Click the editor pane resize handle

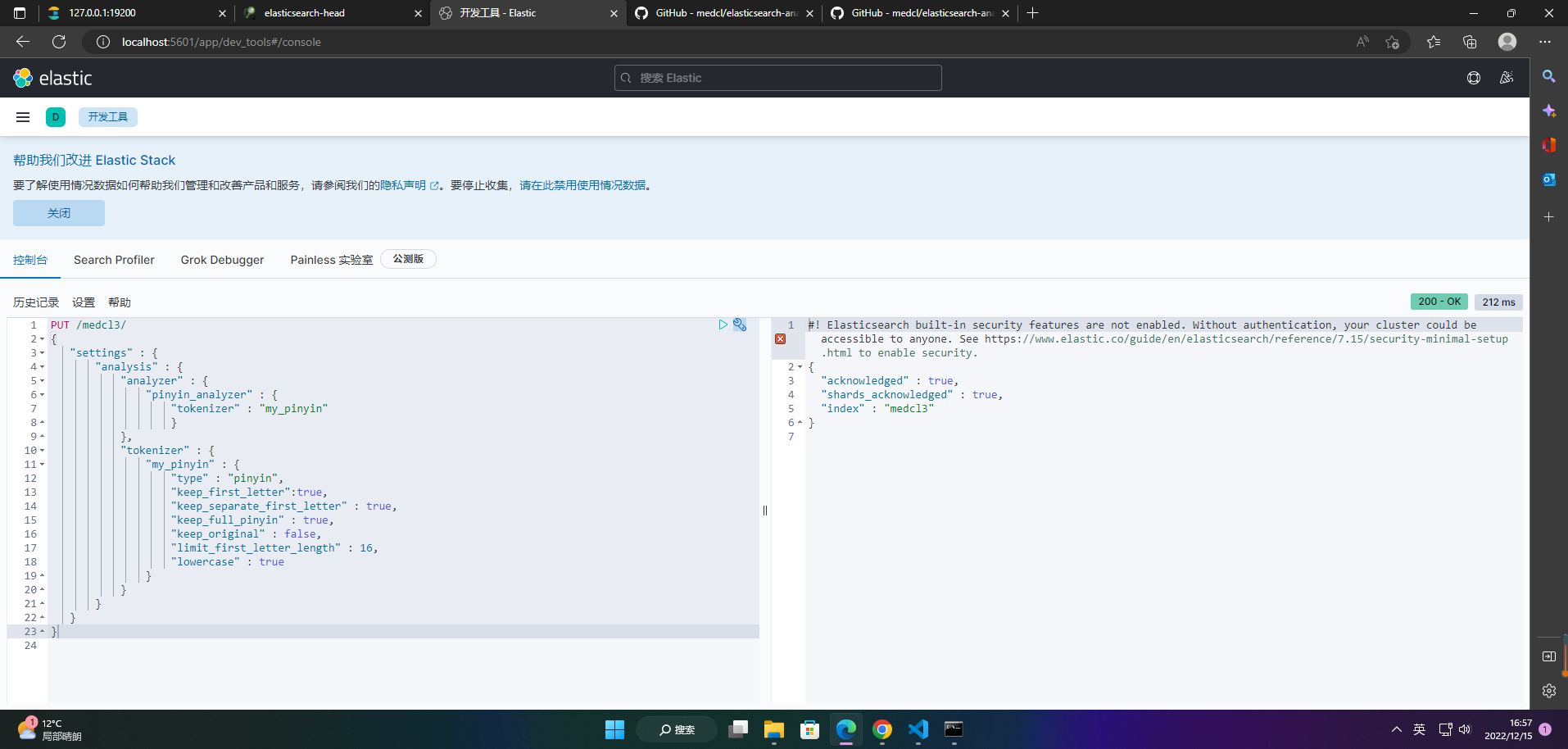point(765,511)
